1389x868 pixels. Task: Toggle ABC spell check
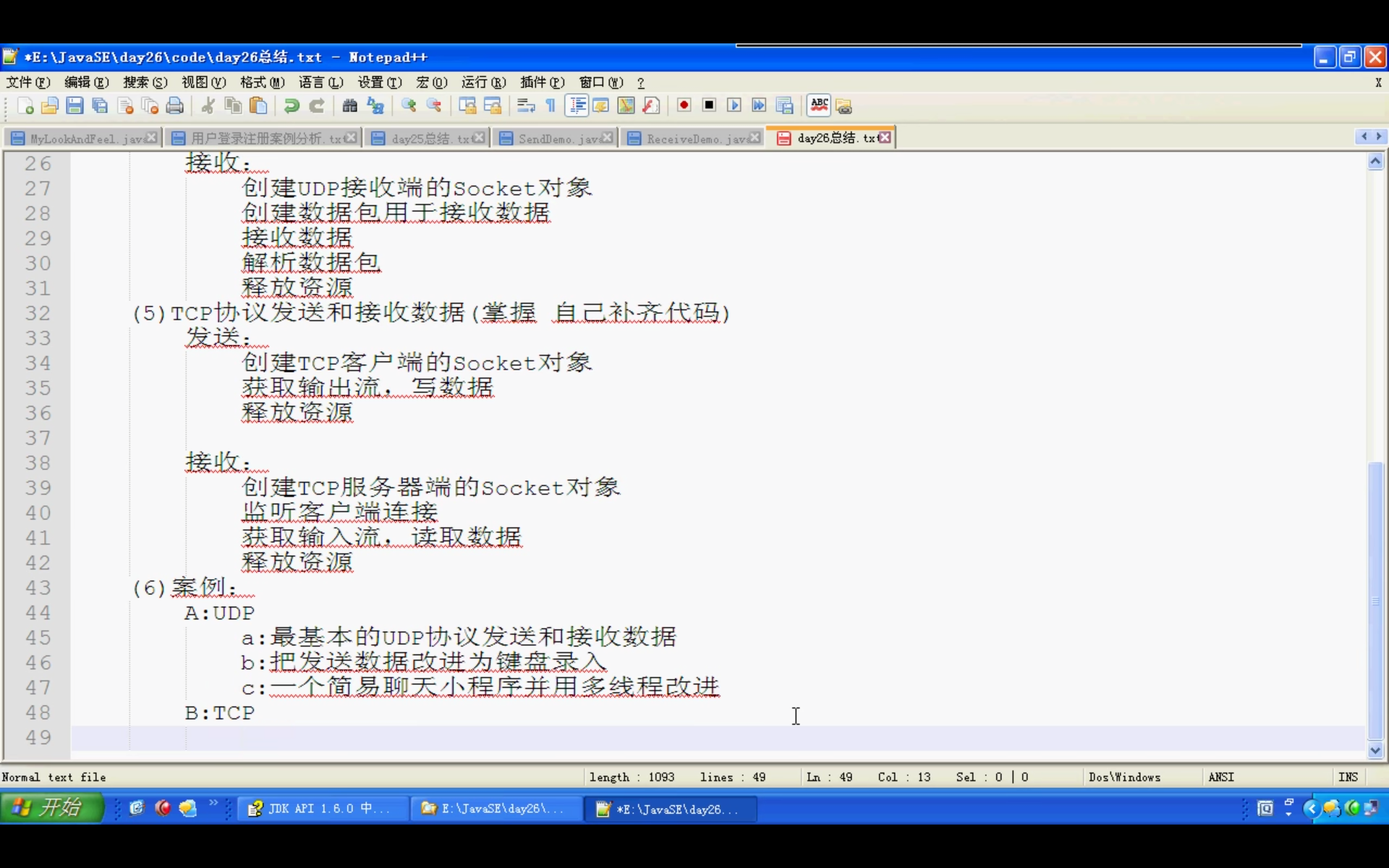click(819, 106)
